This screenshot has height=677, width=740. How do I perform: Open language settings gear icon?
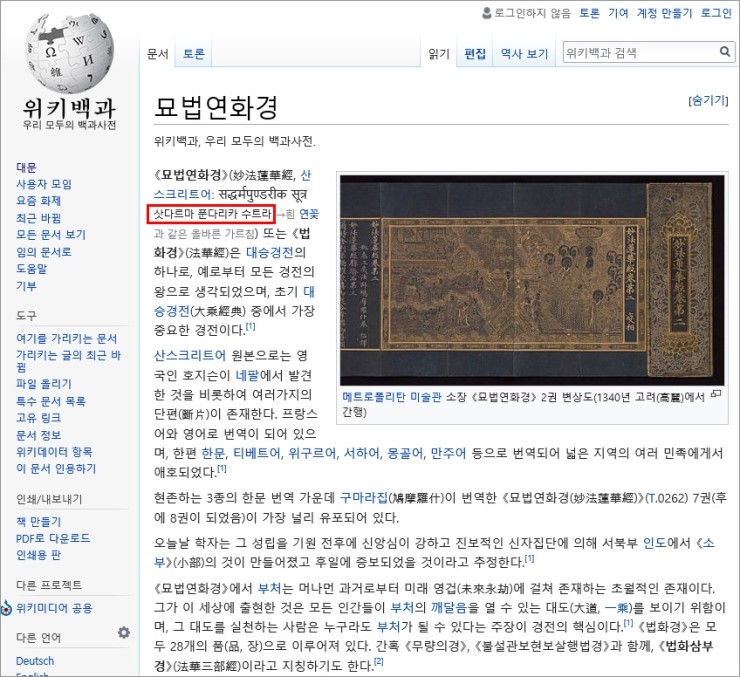pos(124,632)
